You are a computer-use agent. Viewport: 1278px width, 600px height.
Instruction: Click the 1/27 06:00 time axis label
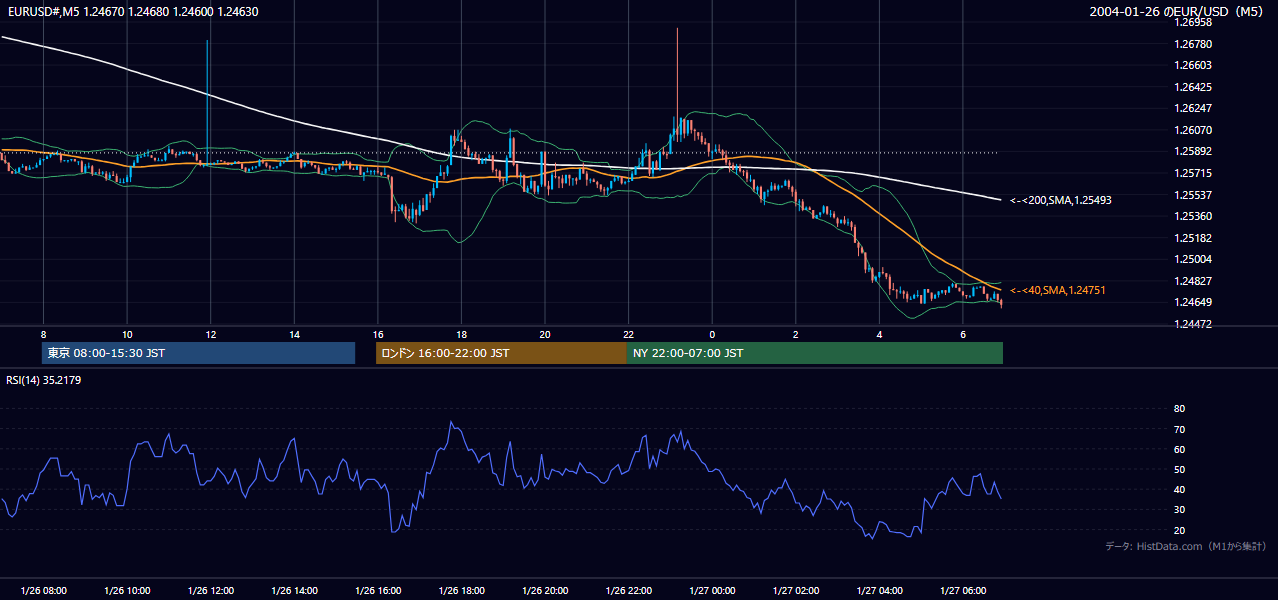click(x=963, y=591)
